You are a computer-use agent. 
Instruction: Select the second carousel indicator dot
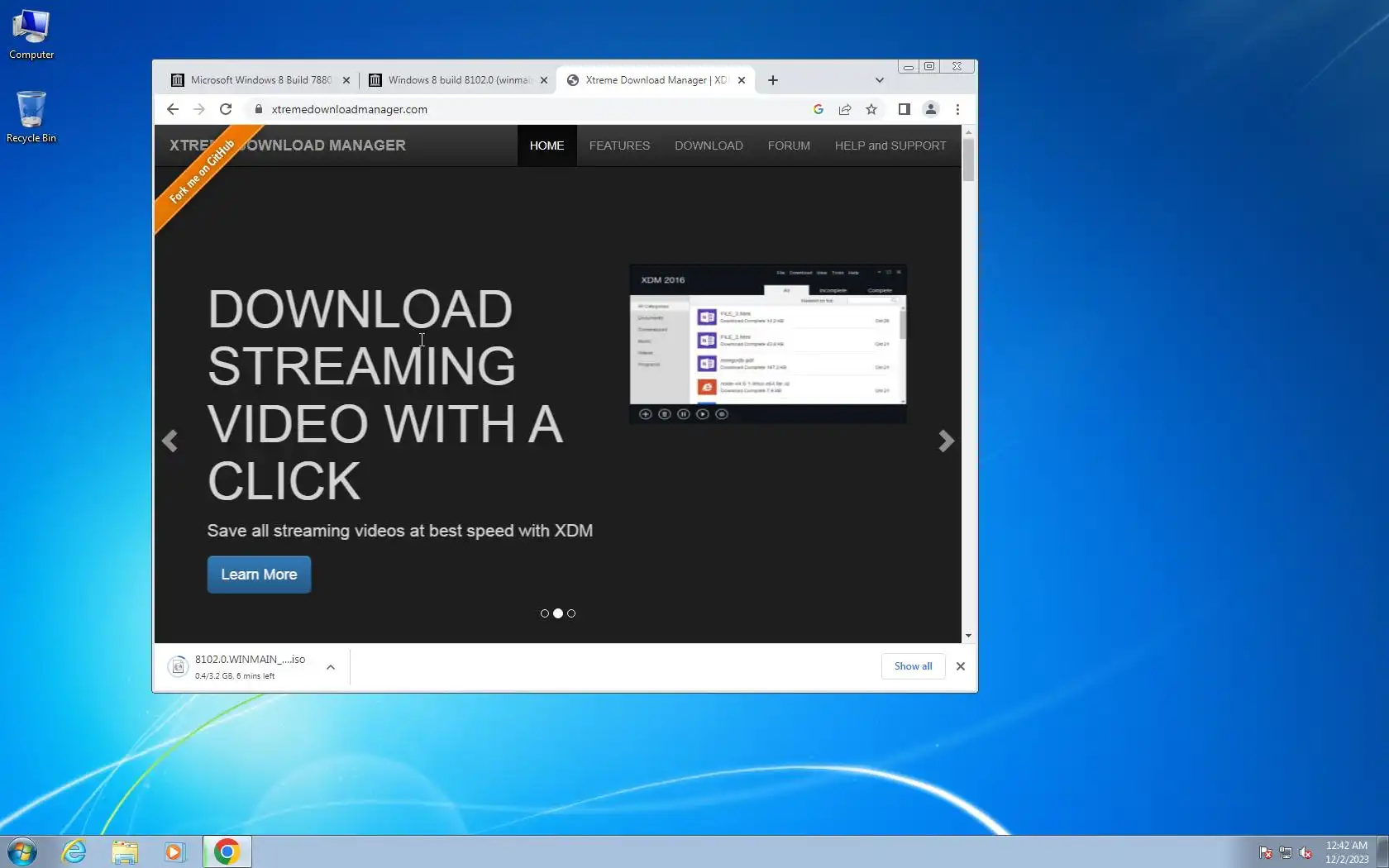tap(558, 613)
